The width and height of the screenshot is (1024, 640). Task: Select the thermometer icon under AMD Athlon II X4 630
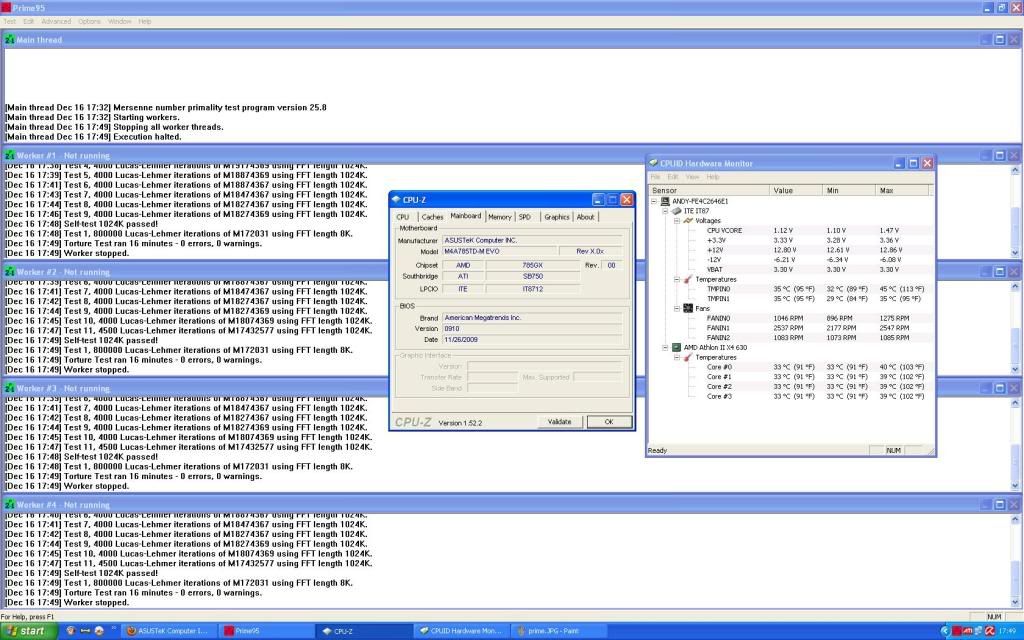point(688,357)
